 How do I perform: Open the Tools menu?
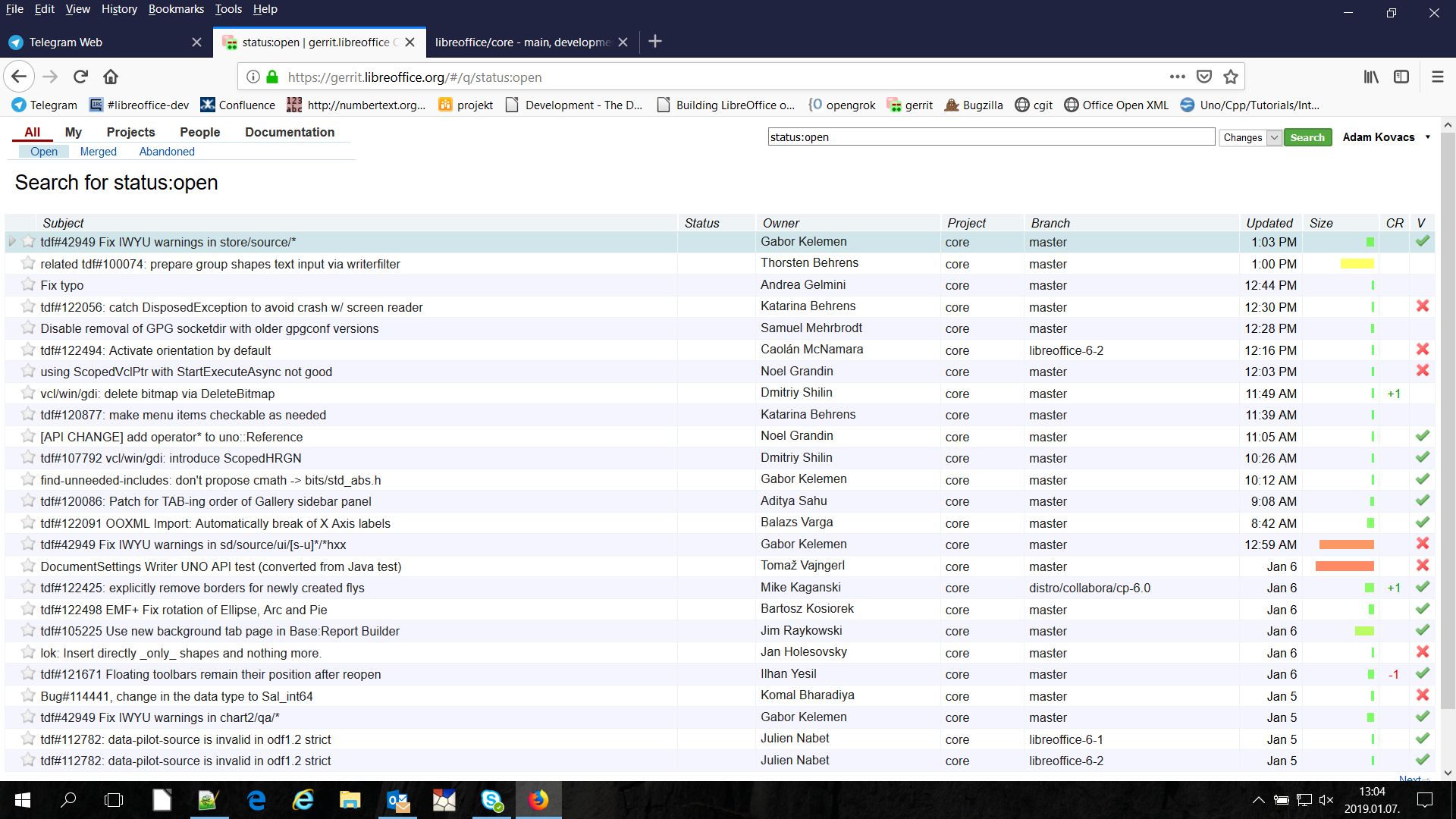[228, 9]
